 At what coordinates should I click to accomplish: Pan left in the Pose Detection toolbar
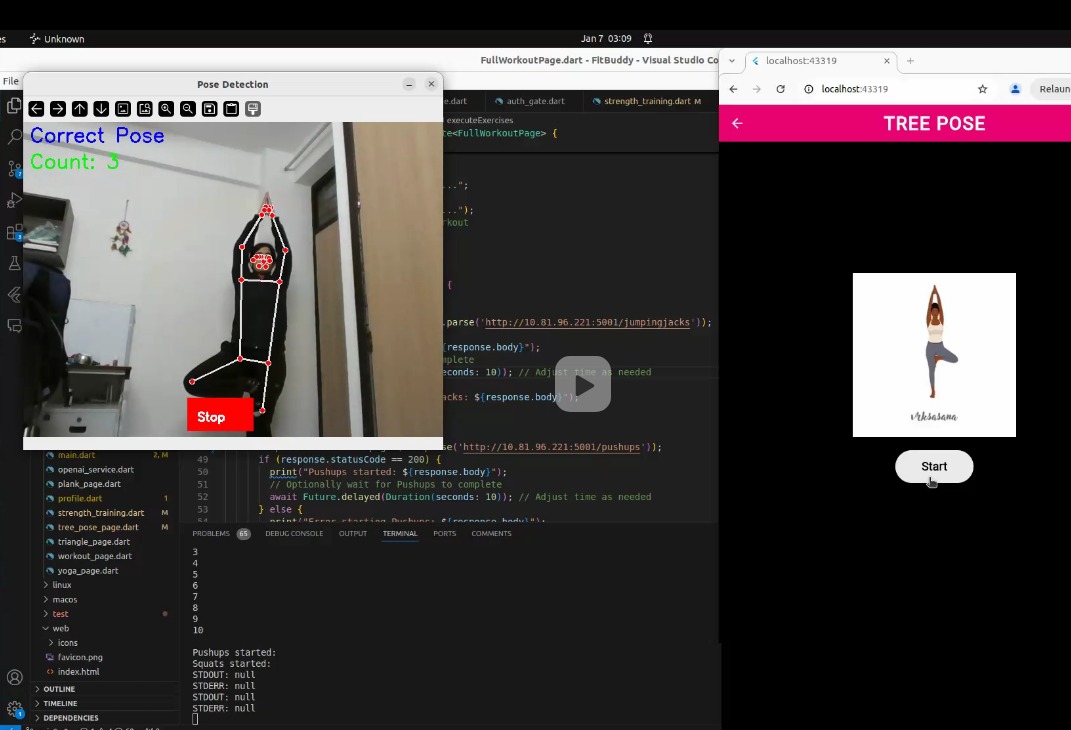pyautogui.click(x=36, y=109)
